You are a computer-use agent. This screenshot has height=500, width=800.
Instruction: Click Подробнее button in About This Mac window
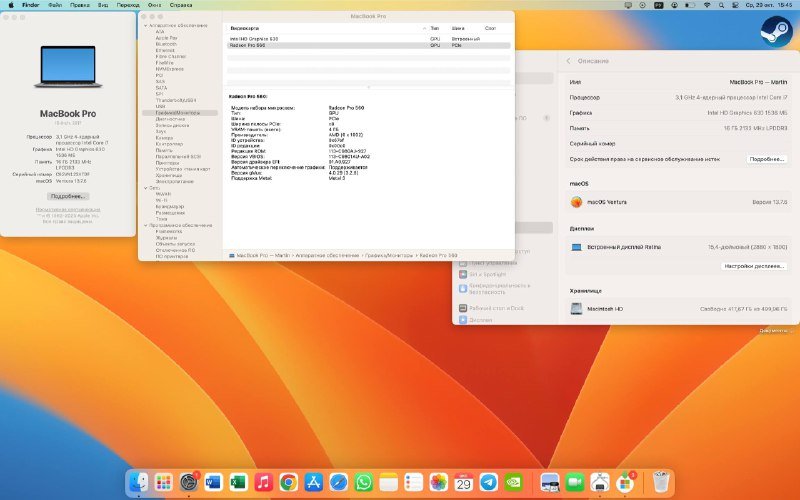pos(68,196)
